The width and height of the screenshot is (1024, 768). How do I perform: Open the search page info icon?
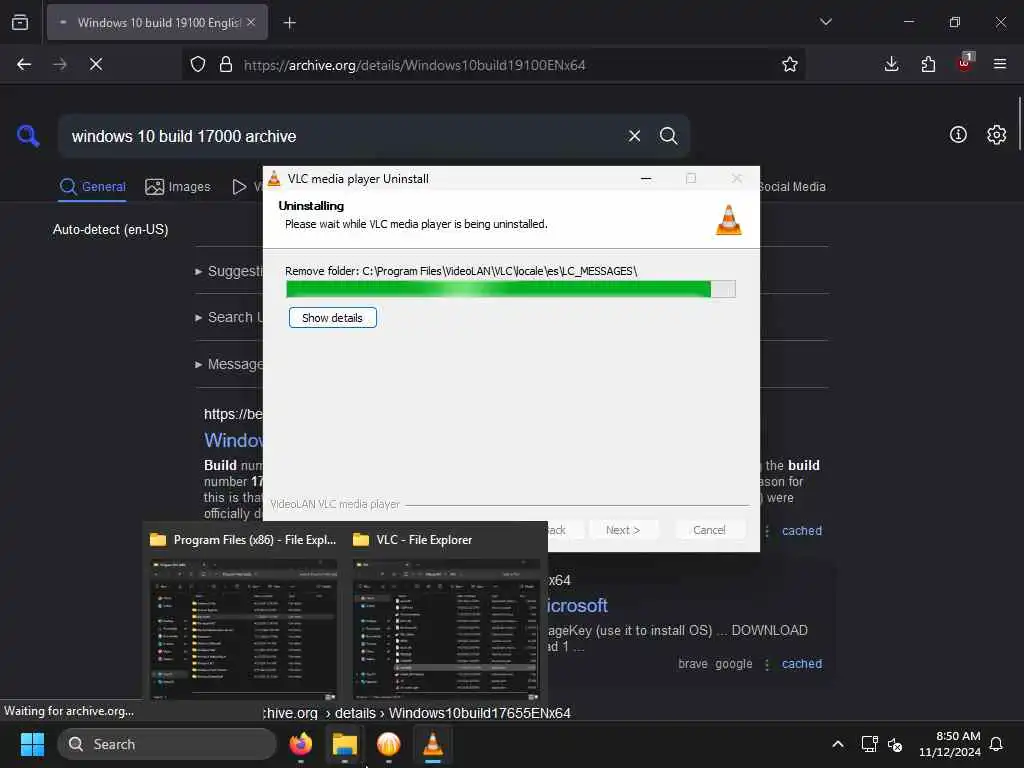point(958,135)
